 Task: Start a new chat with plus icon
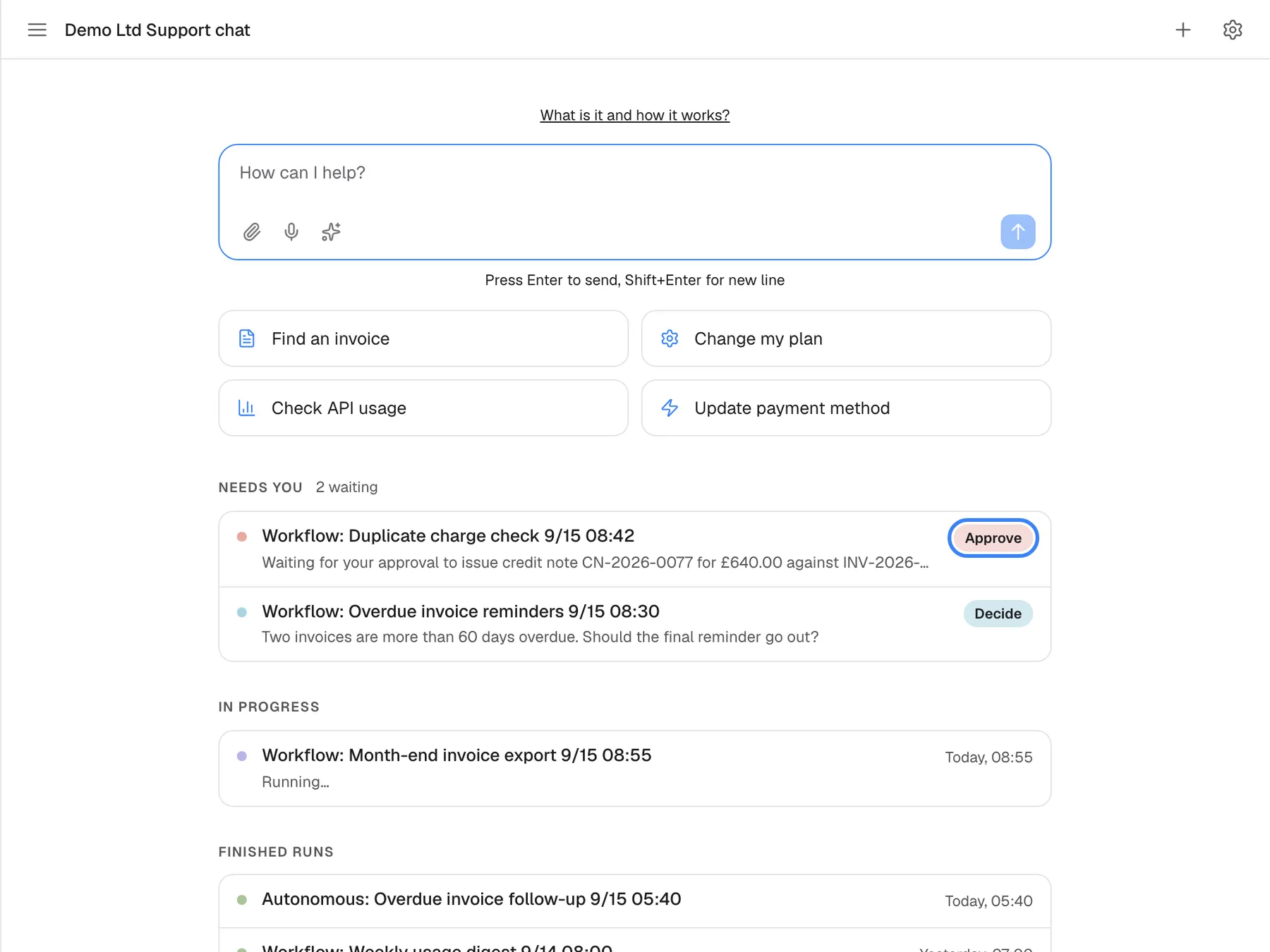[x=1183, y=30]
